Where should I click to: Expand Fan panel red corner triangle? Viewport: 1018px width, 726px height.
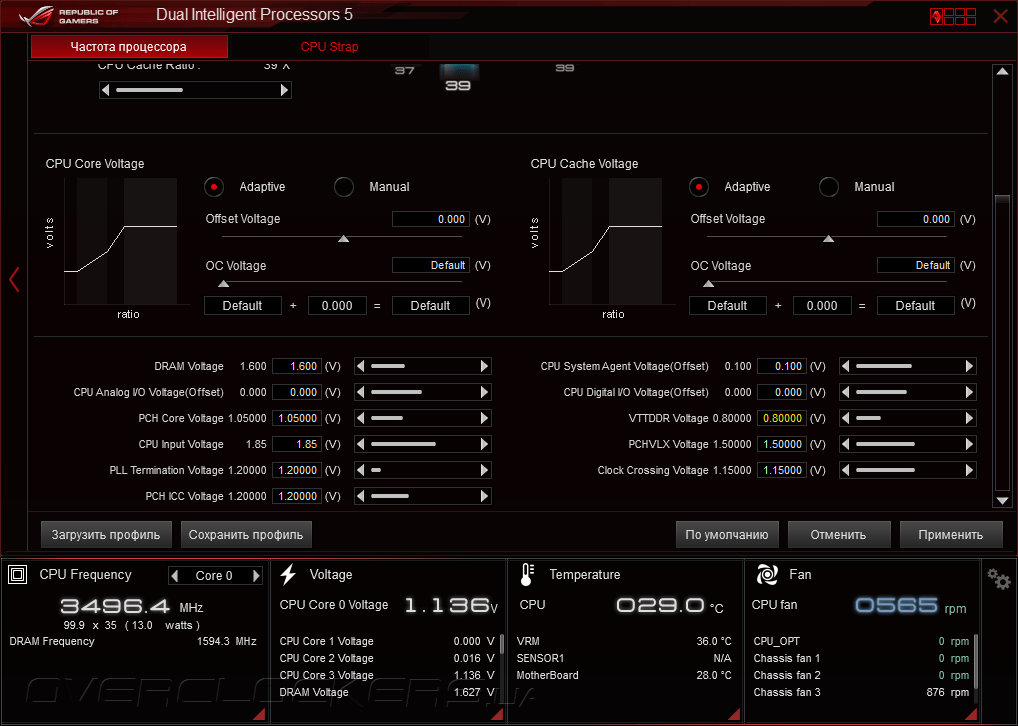pyautogui.click(x=971, y=714)
